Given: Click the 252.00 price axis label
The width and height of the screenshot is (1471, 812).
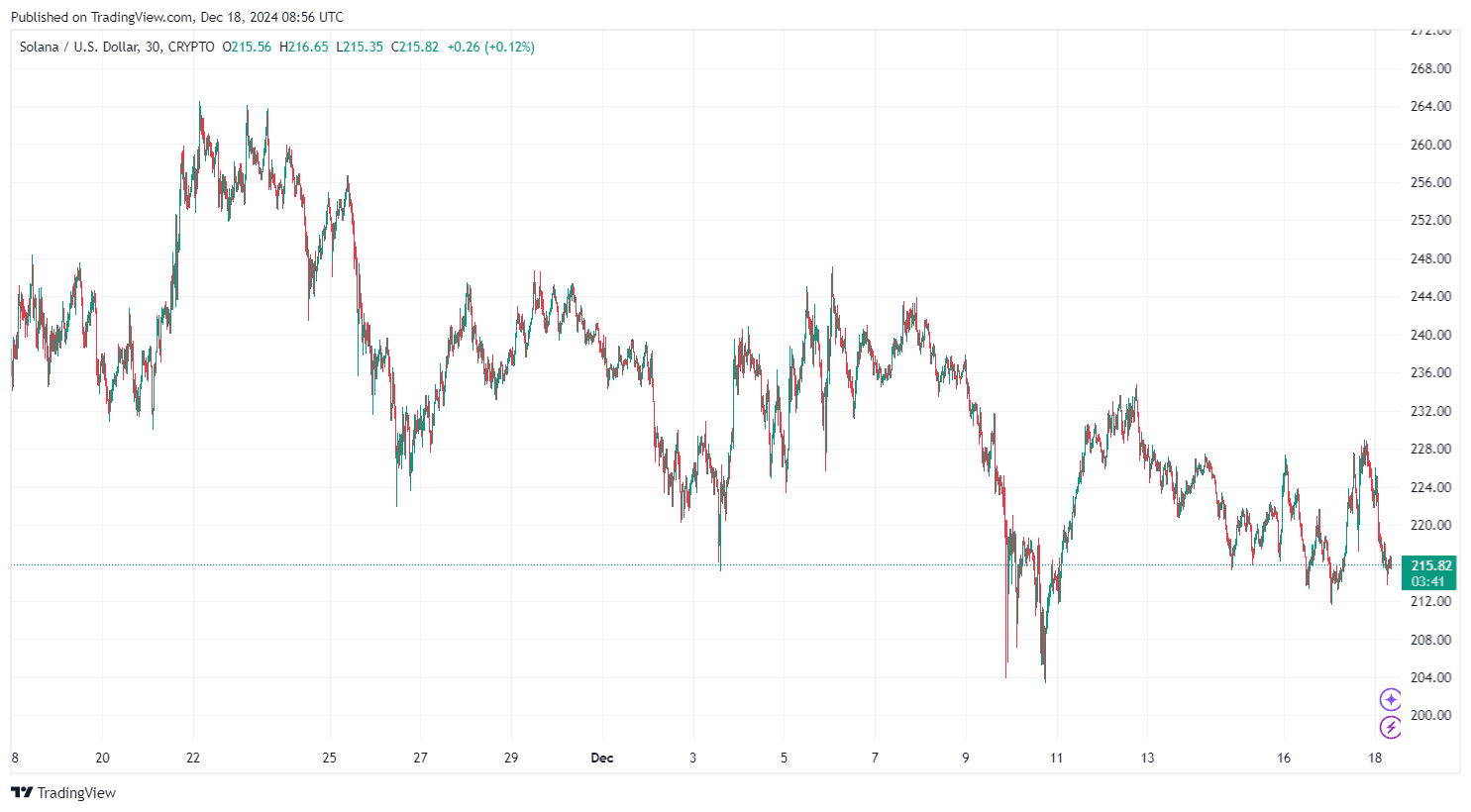Looking at the screenshot, I should point(1430,220).
